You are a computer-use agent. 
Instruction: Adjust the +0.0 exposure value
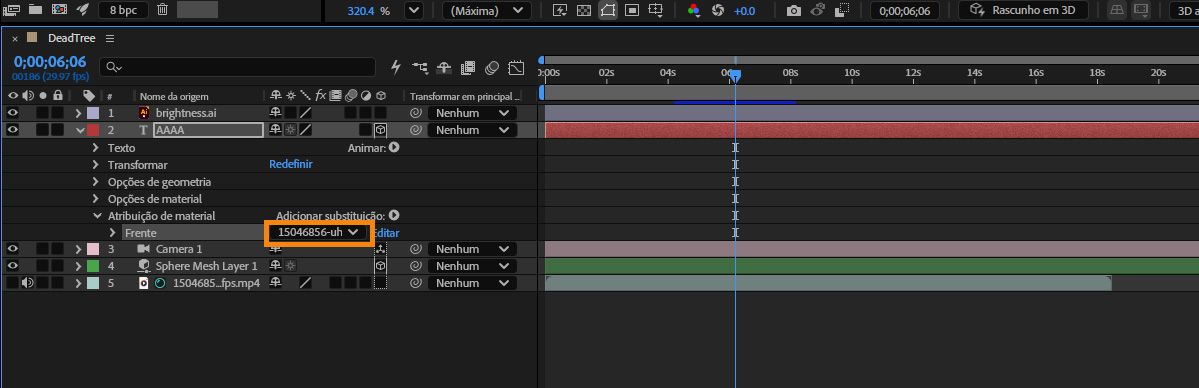coord(744,11)
